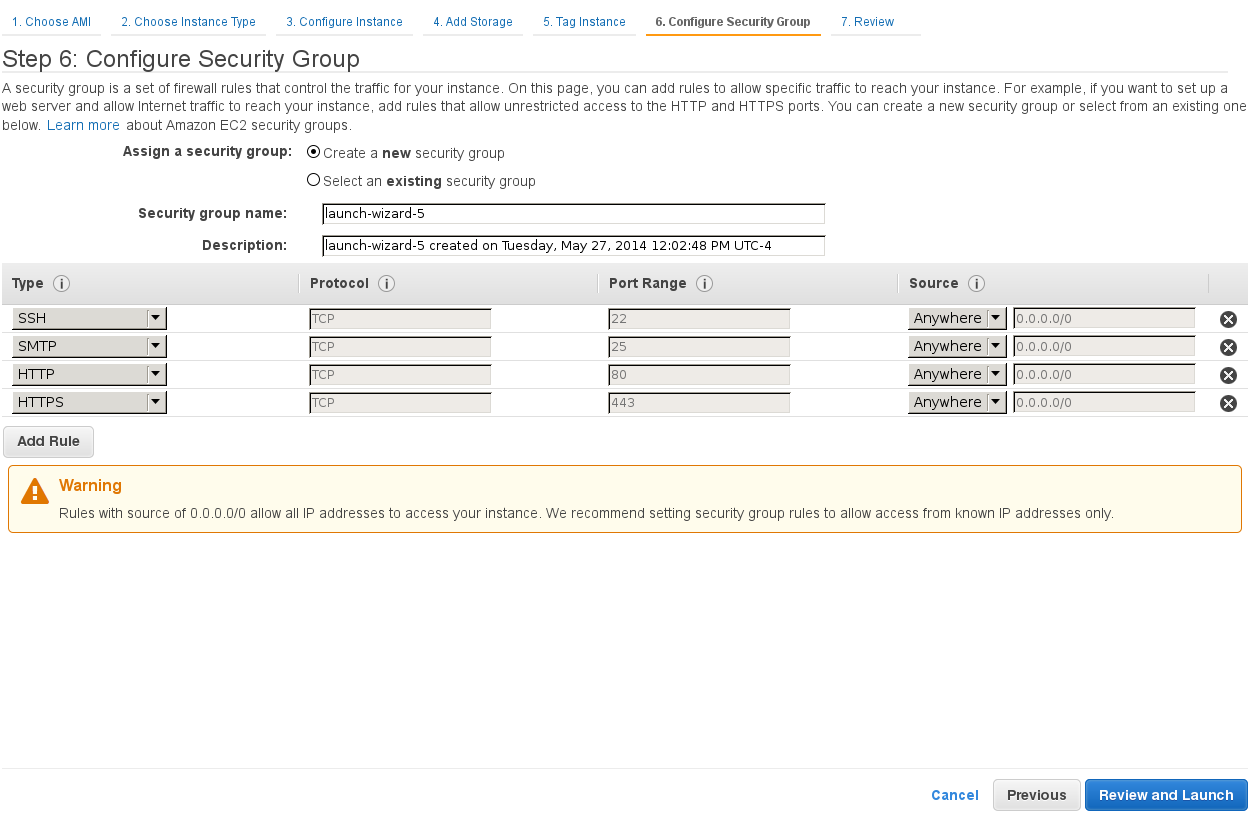The width and height of the screenshot is (1258, 821).
Task: Choose 'Select an existing security group' option
Action: click(x=314, y=180)
